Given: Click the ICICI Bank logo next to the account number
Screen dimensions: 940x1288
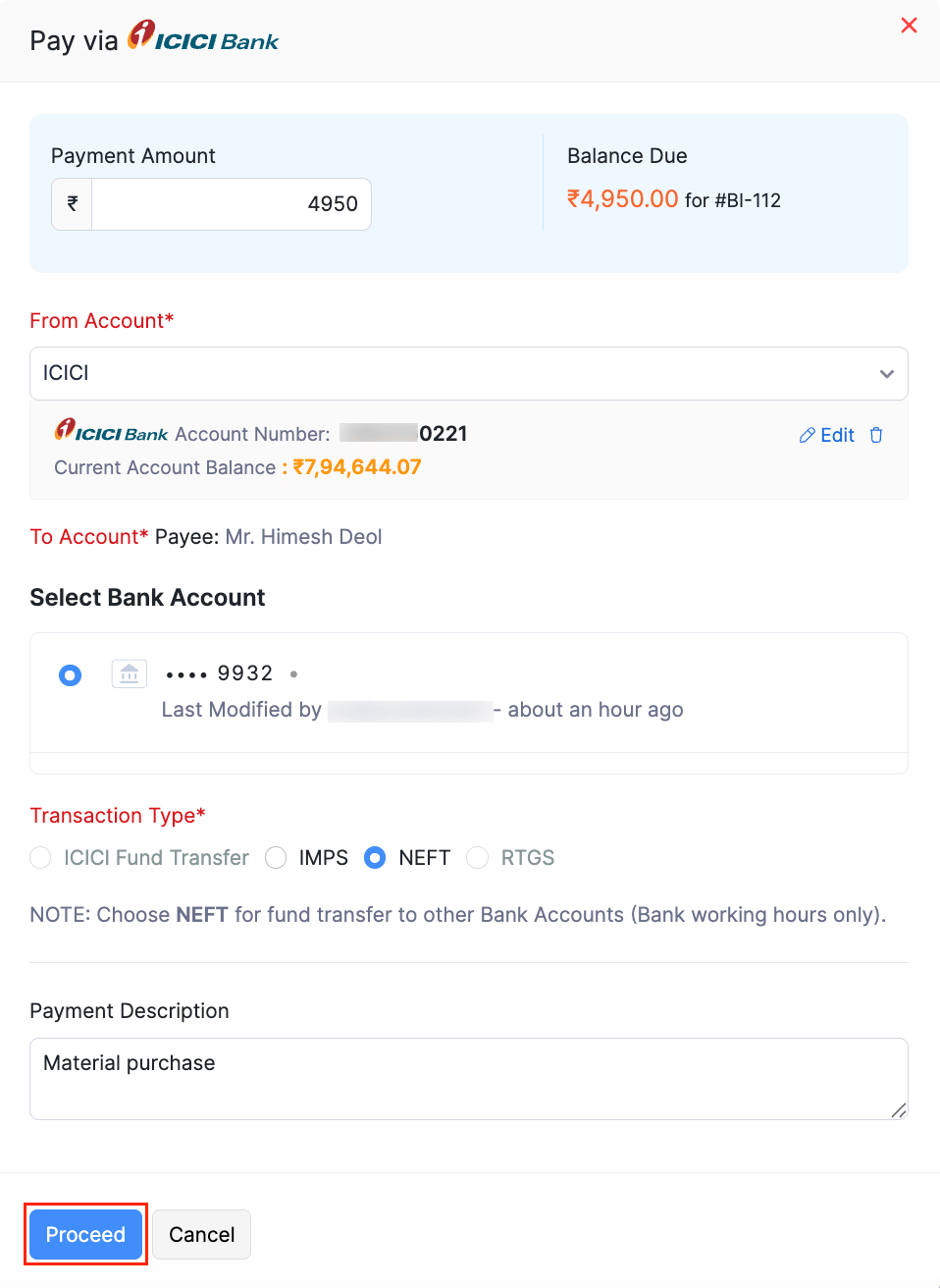Looking at the screenshot, I should tap(110, 433).
